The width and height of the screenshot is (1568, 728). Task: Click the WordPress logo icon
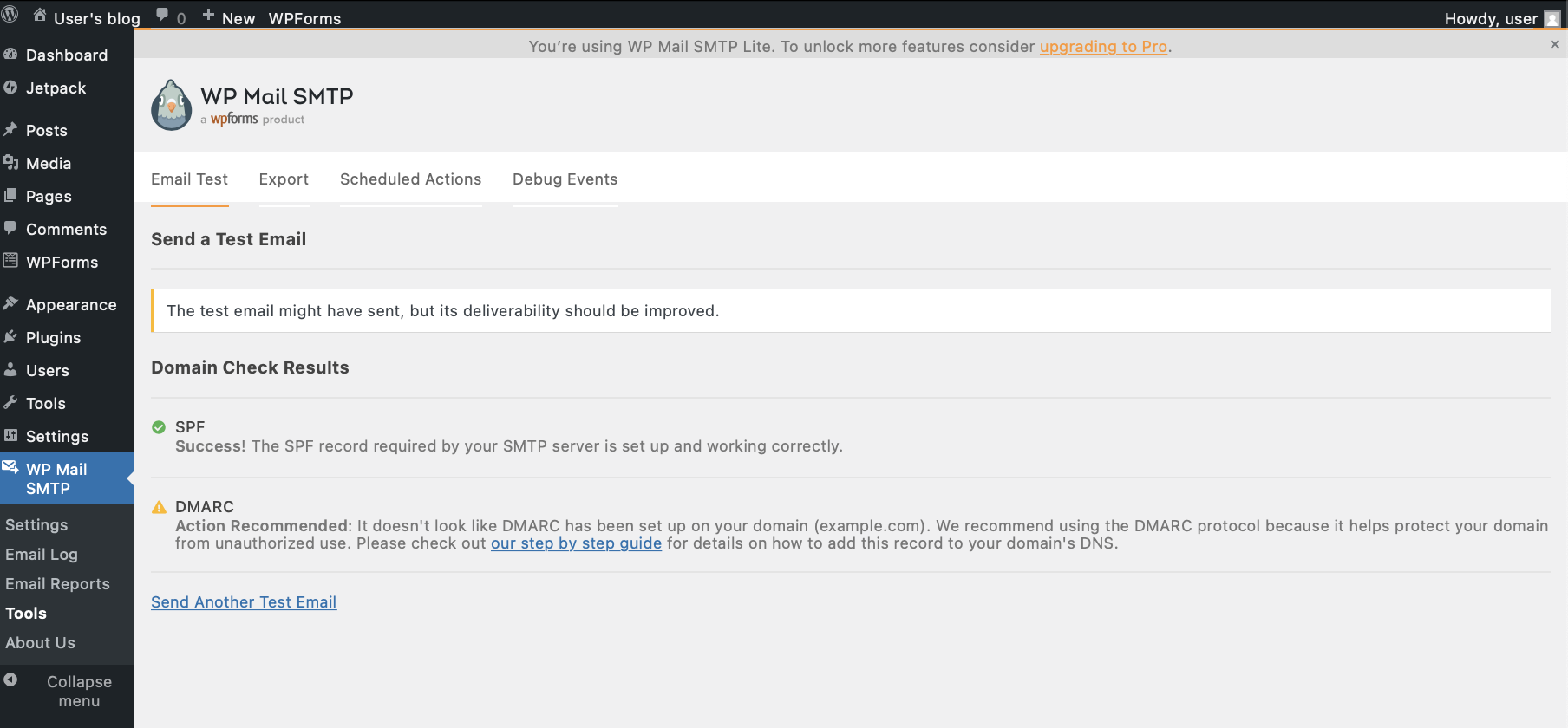pyautogui.click(x=10, y=15)
